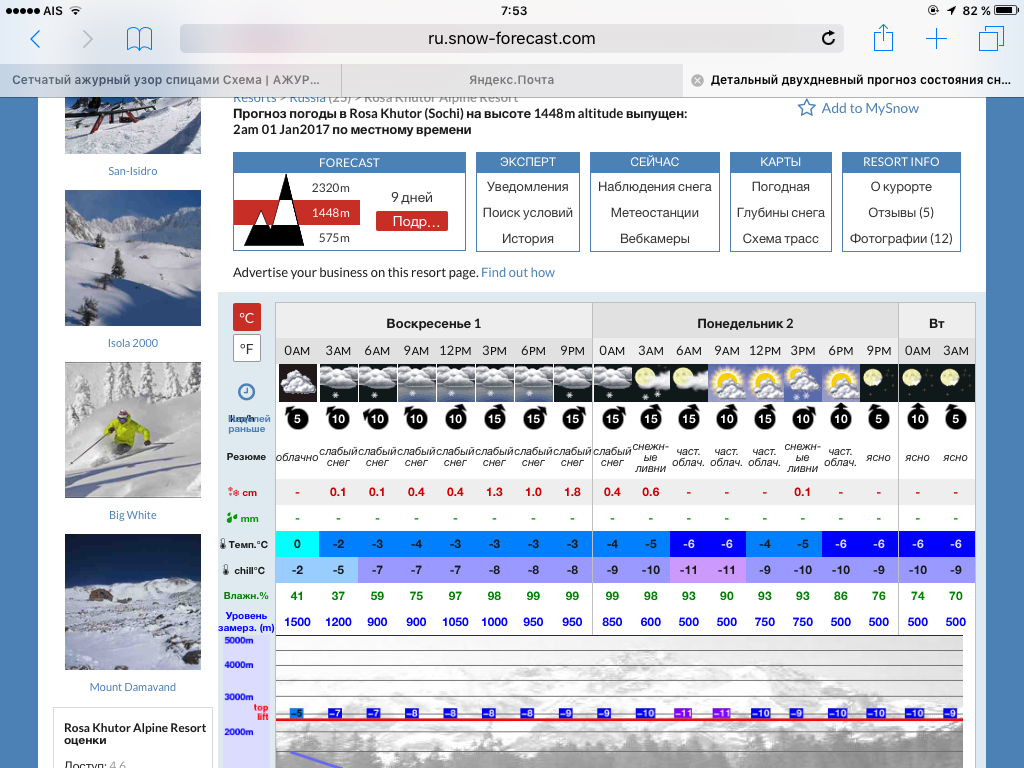Viewport: 1024px width, 768px height.
Task: Open Вебкамеры link
Action: pyautogui.click(x=654, y=239)
